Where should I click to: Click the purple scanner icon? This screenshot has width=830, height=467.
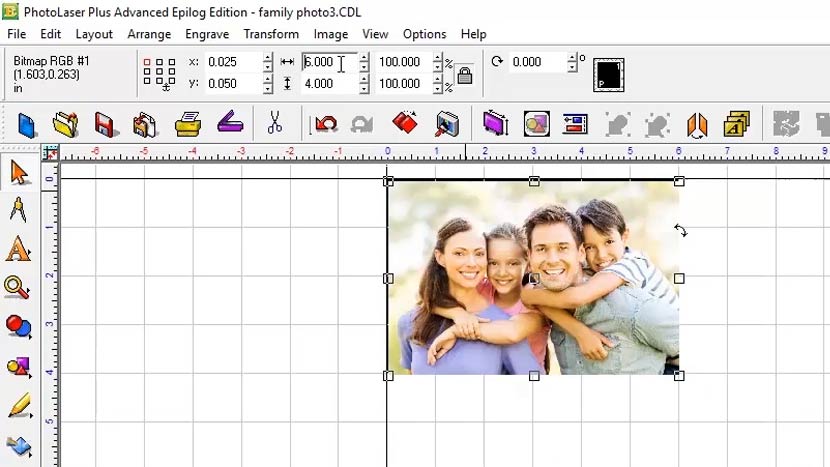tap(231, 124)
